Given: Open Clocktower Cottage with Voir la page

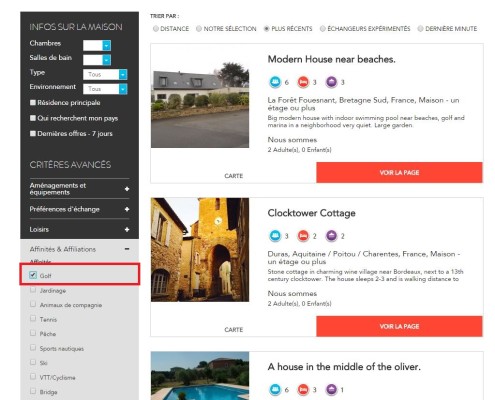Looking at the screenshot, I should click(x=399, y=326).
